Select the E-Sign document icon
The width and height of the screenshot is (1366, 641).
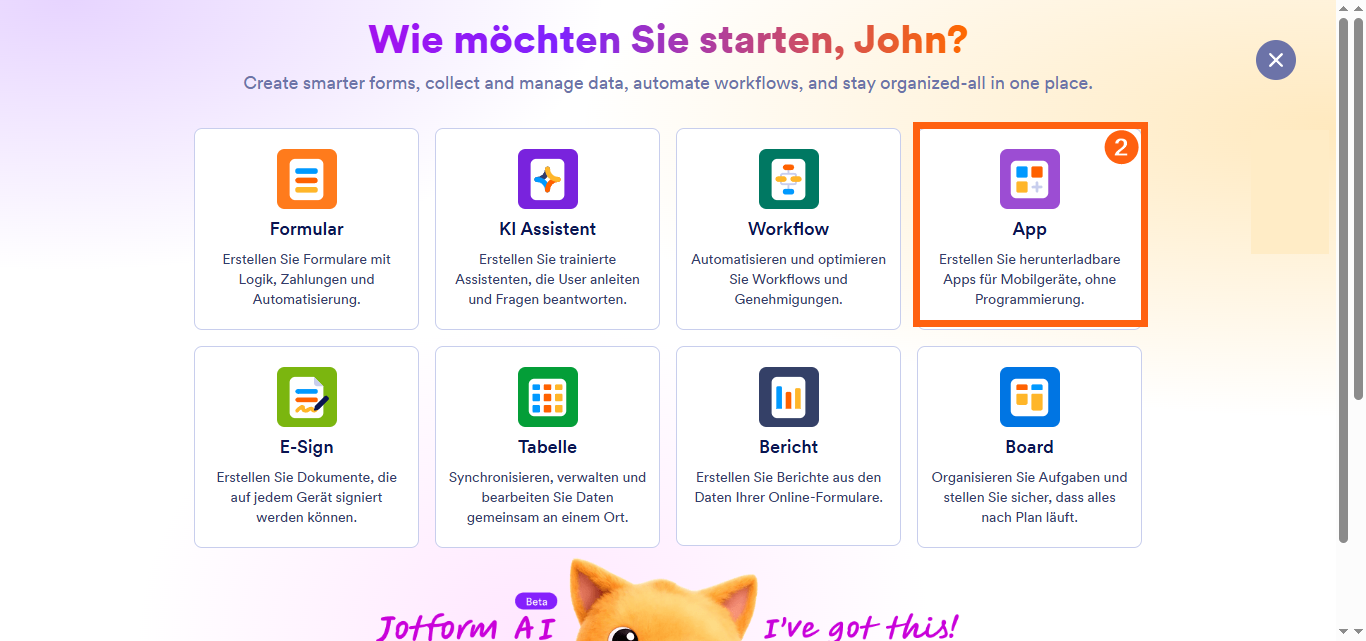pos(306,397)
